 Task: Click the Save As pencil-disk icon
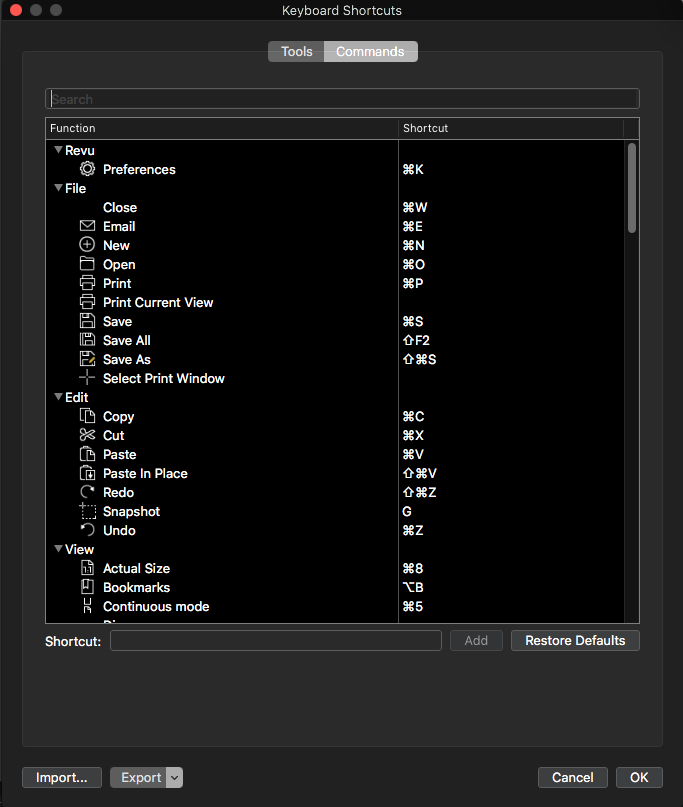(x=87, y=359)
